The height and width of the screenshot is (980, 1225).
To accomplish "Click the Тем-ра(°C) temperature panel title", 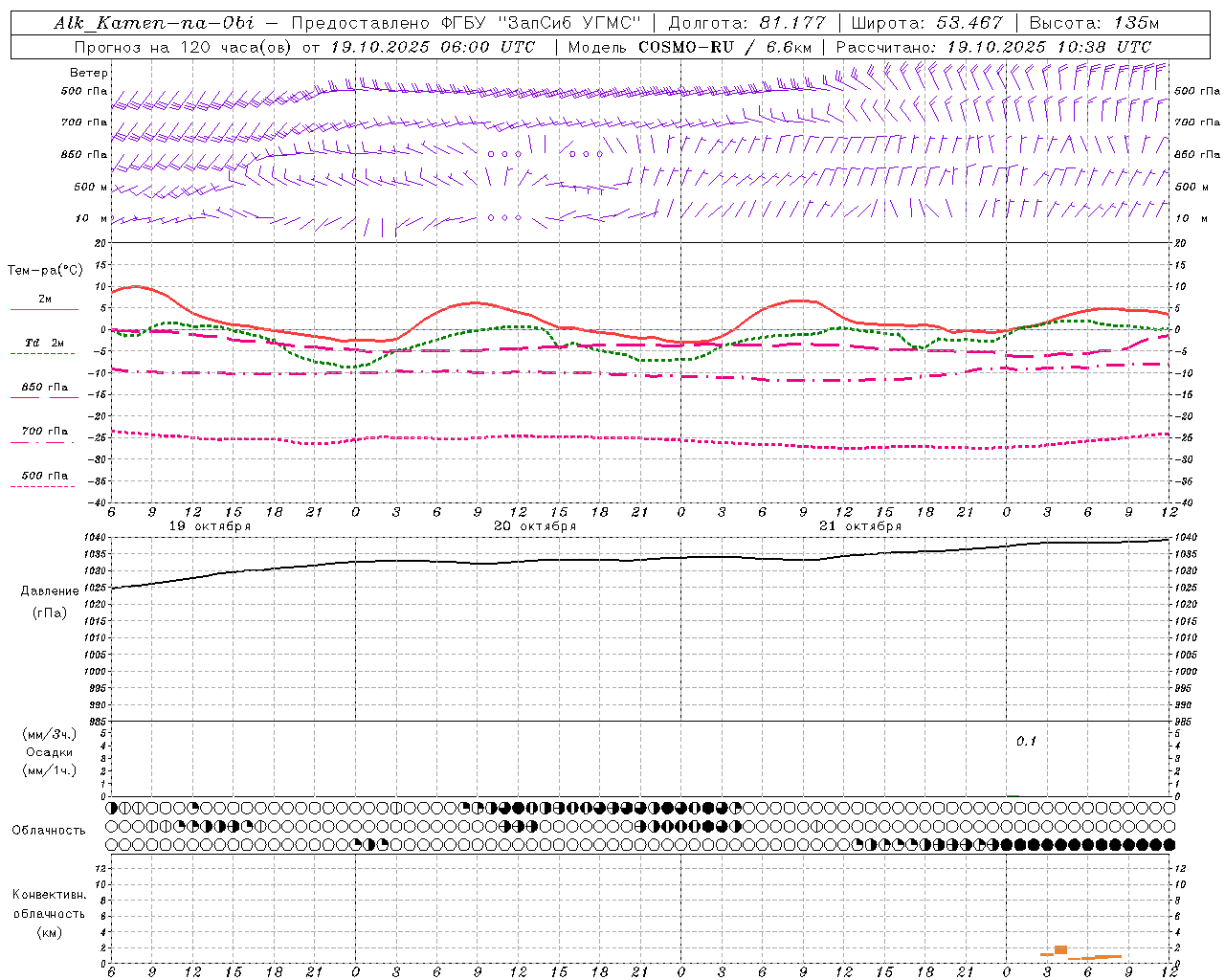I will 45,271.
